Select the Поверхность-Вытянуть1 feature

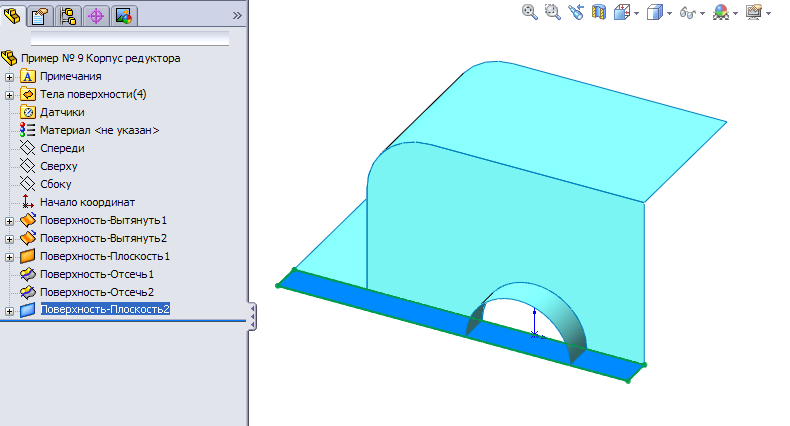[x=103, y=221]
